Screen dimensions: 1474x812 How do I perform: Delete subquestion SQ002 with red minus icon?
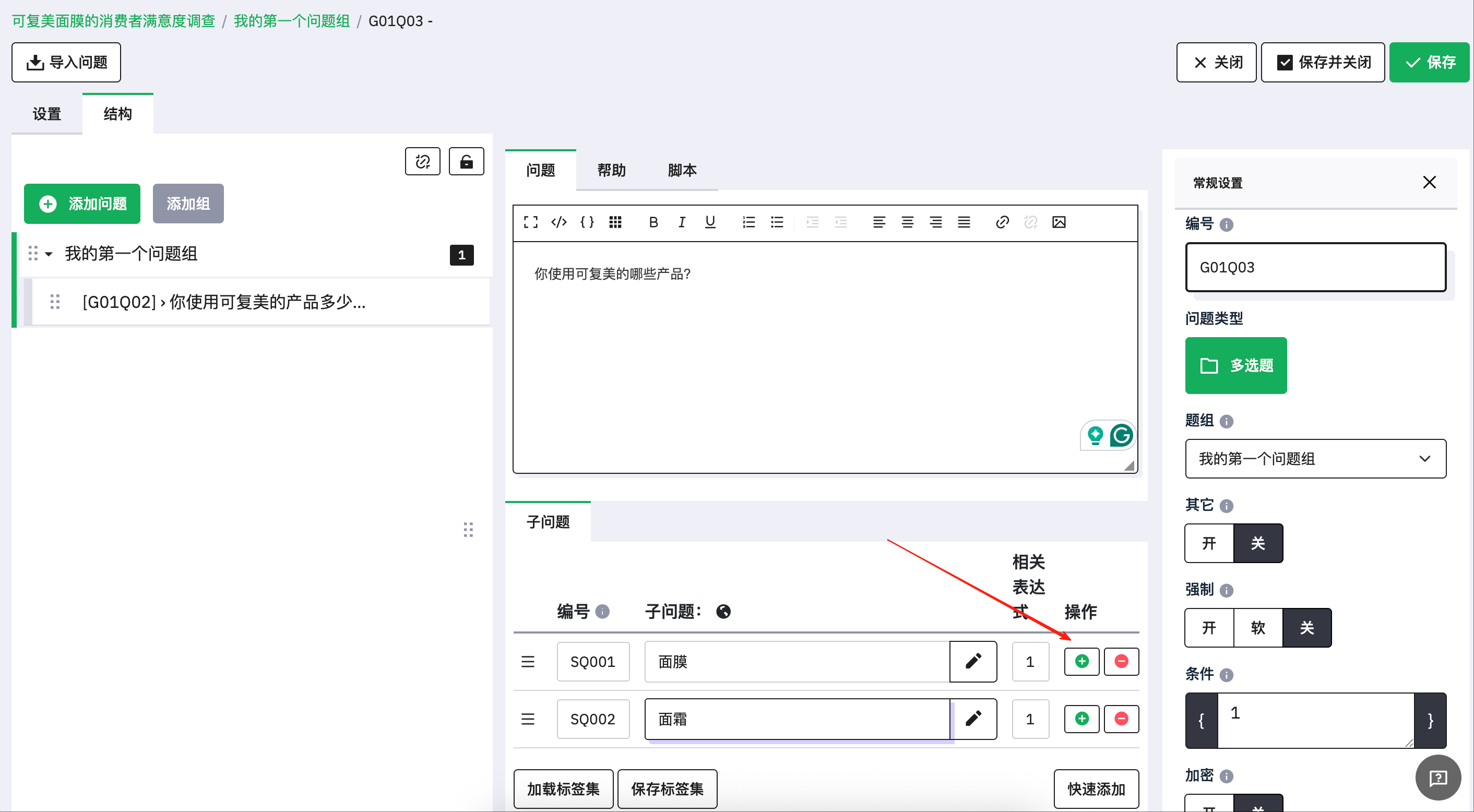(1121, 719)
